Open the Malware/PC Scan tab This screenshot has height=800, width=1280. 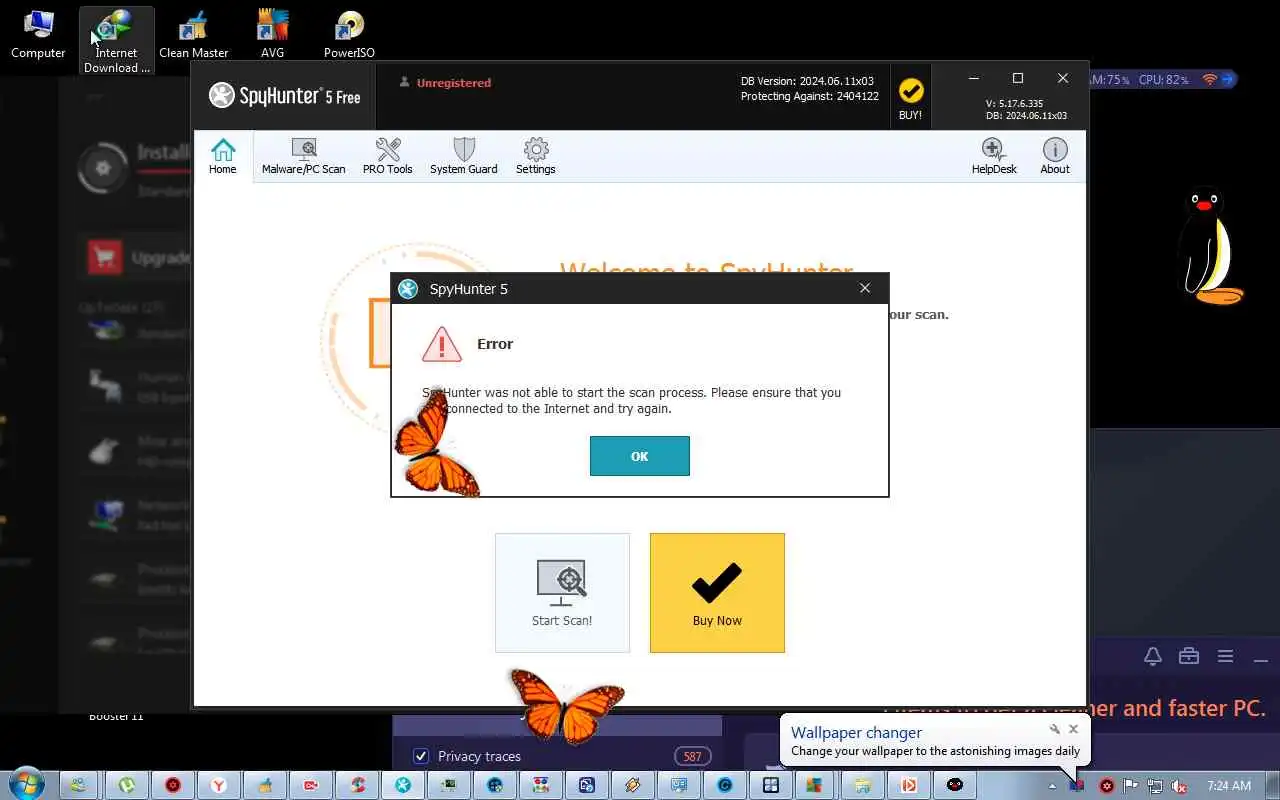point(303,156)
